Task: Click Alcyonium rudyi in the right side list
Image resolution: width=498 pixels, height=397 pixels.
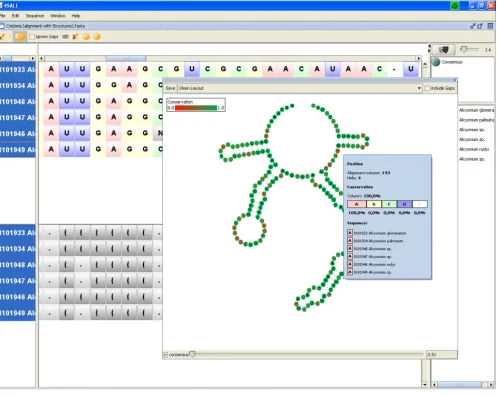Action: click(x=474, y=149)
